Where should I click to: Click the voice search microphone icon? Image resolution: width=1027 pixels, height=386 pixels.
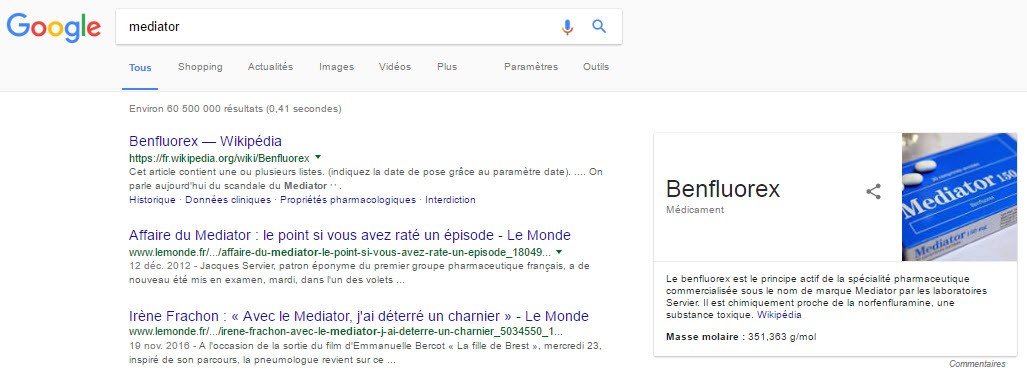point(567,27)
